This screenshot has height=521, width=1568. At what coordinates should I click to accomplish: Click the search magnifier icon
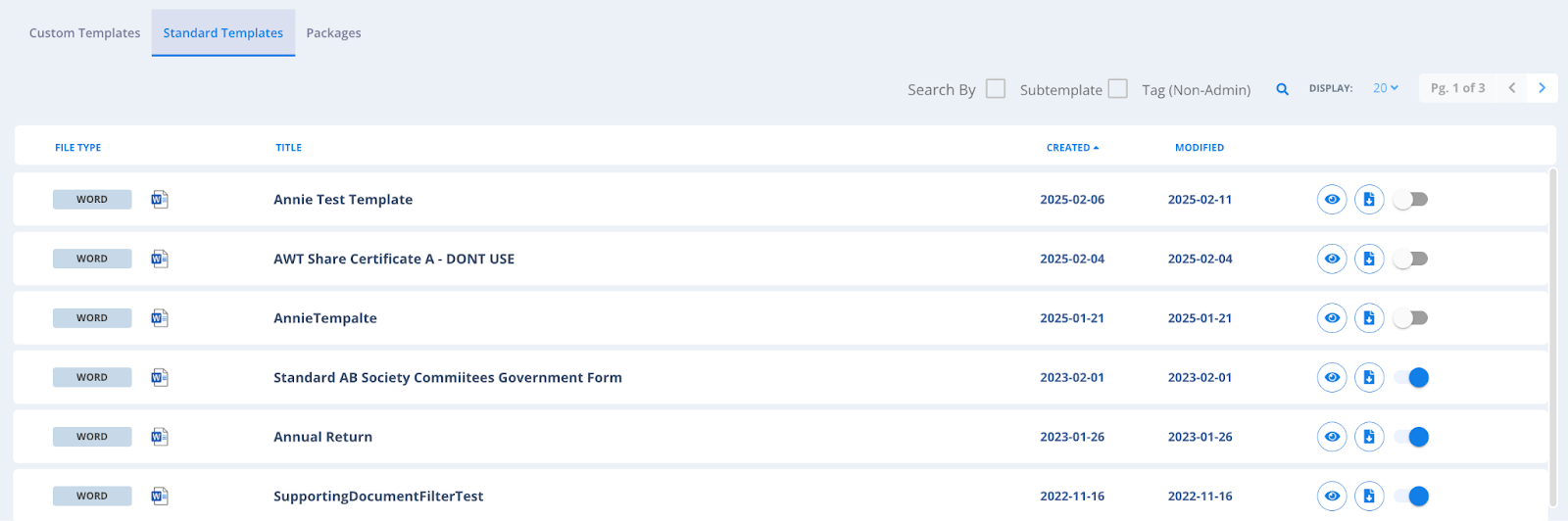[x=1282, y=89]
